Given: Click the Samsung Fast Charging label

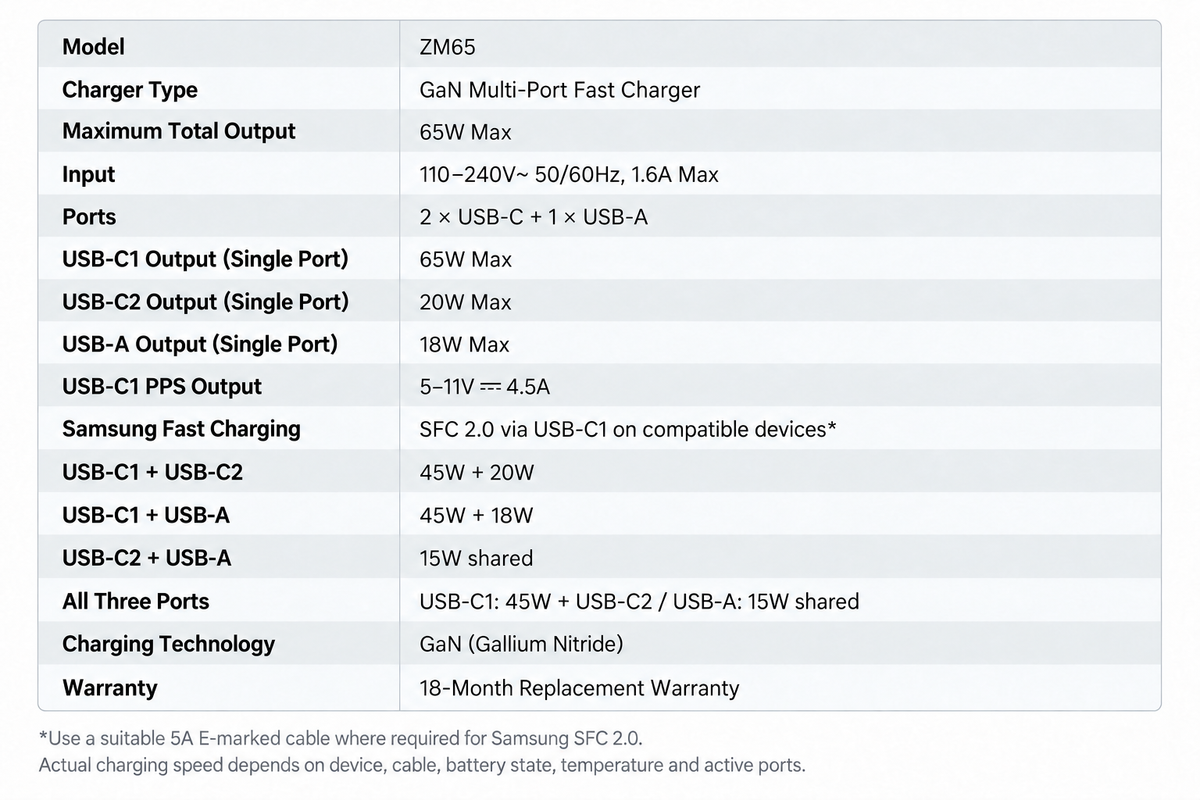Looking at the screenshot, I should click(x=181, y=429).
